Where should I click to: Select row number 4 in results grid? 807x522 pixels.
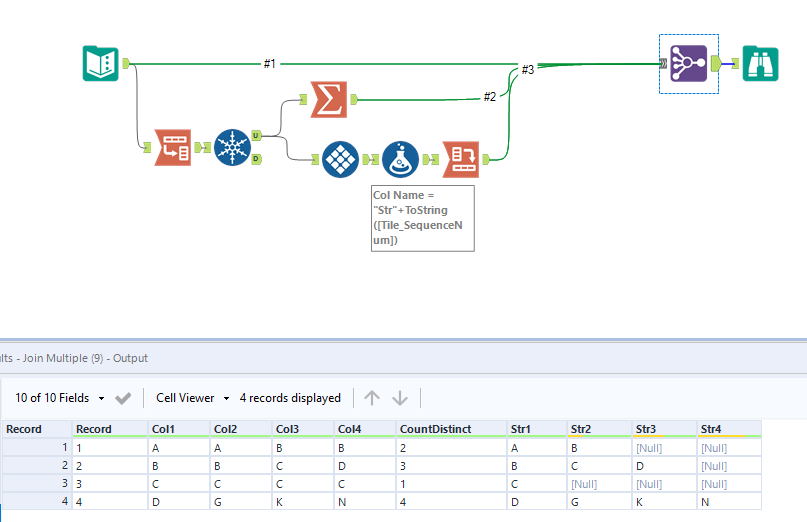pyautogui.click(x=37, y=501)
